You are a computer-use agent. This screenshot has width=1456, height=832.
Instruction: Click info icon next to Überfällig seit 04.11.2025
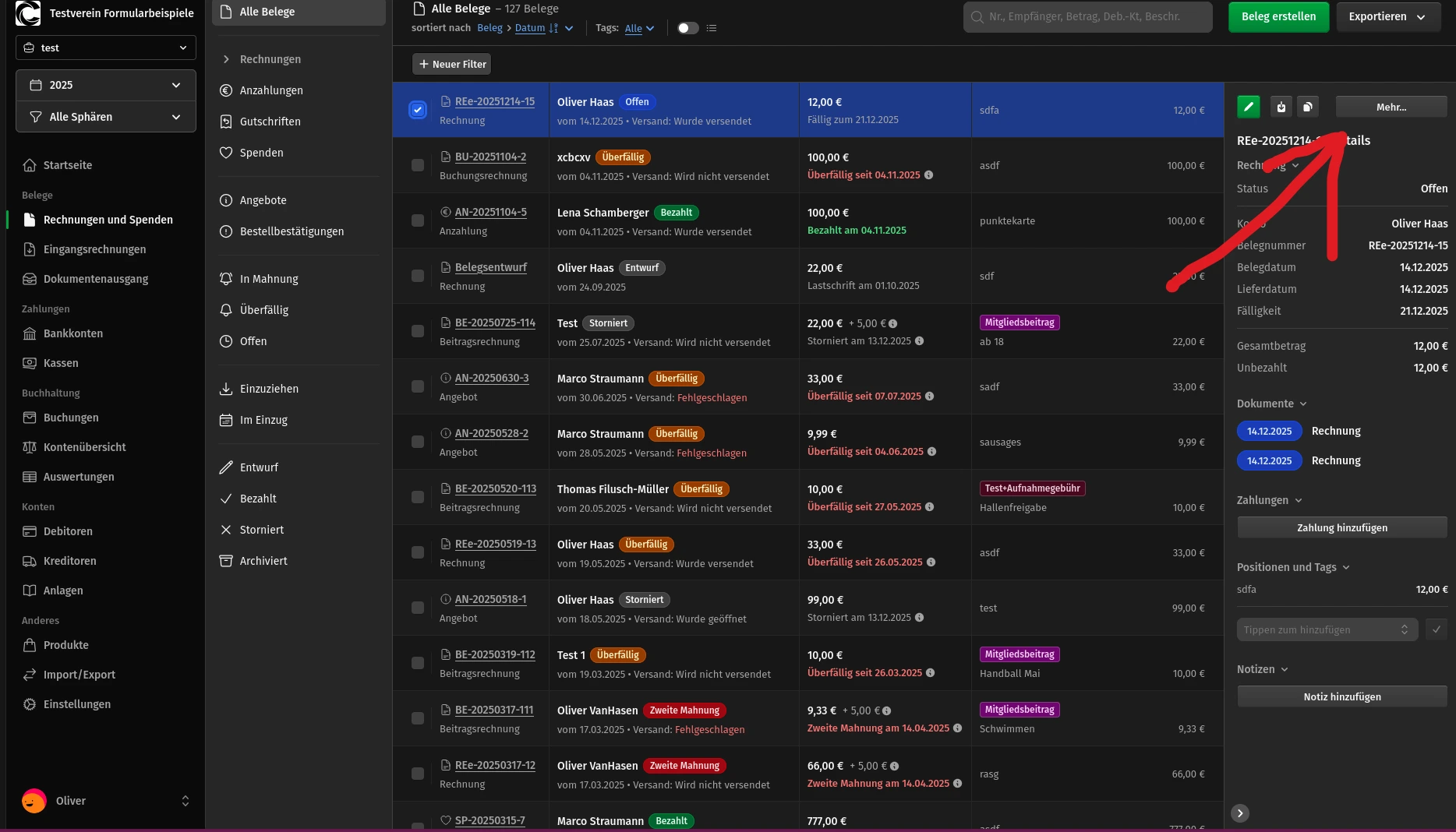(x=928, y=175)
